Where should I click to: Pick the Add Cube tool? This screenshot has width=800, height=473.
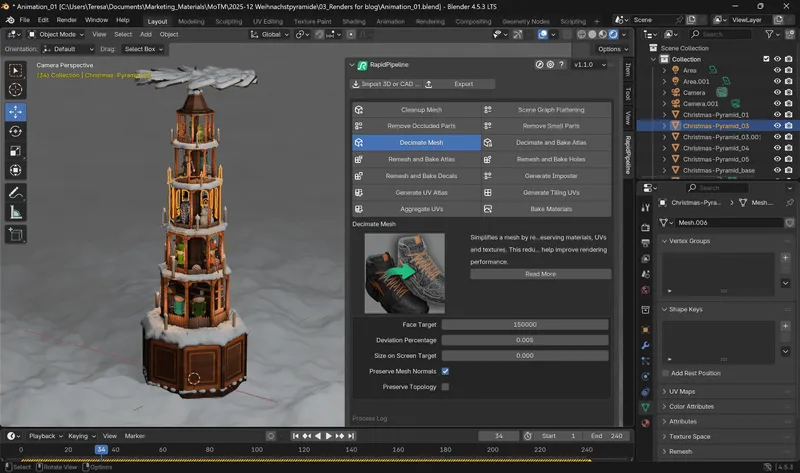16,234
